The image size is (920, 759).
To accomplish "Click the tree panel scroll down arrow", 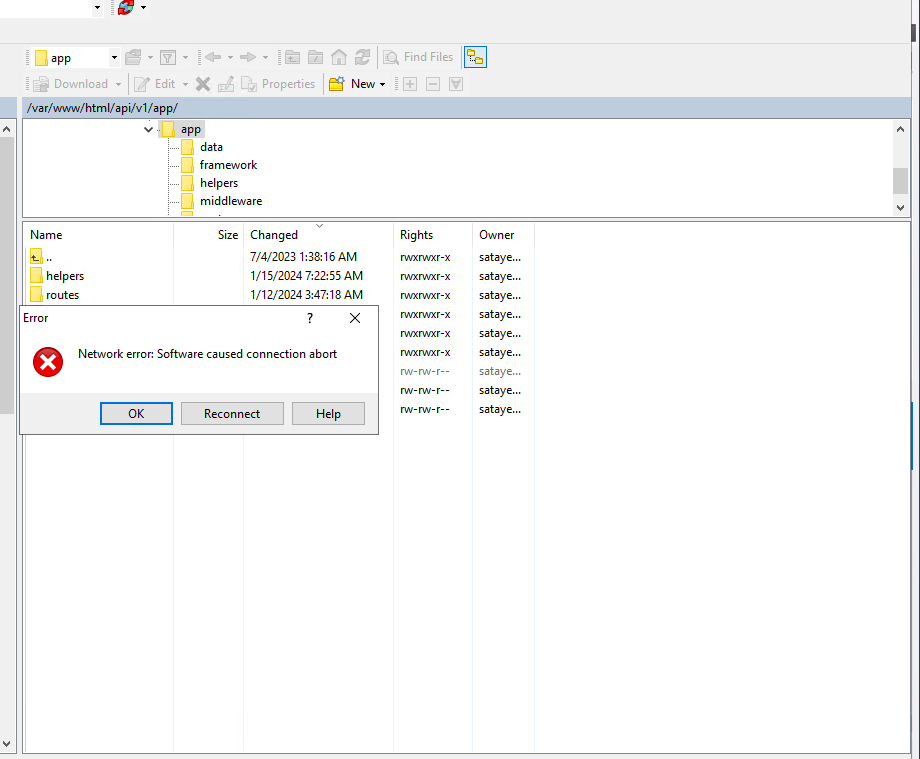I will pos(901,207).
